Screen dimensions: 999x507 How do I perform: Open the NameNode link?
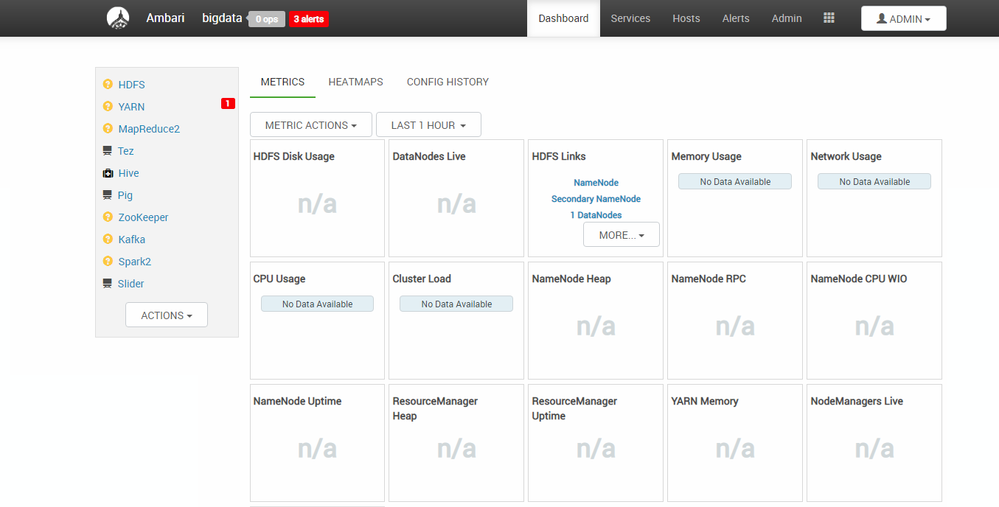pos(596,182)
